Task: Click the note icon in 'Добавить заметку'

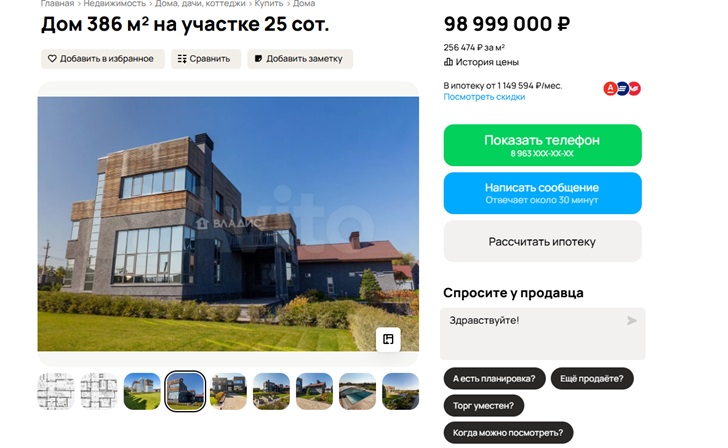Action: pyautogui.click(x=258, y=59)
